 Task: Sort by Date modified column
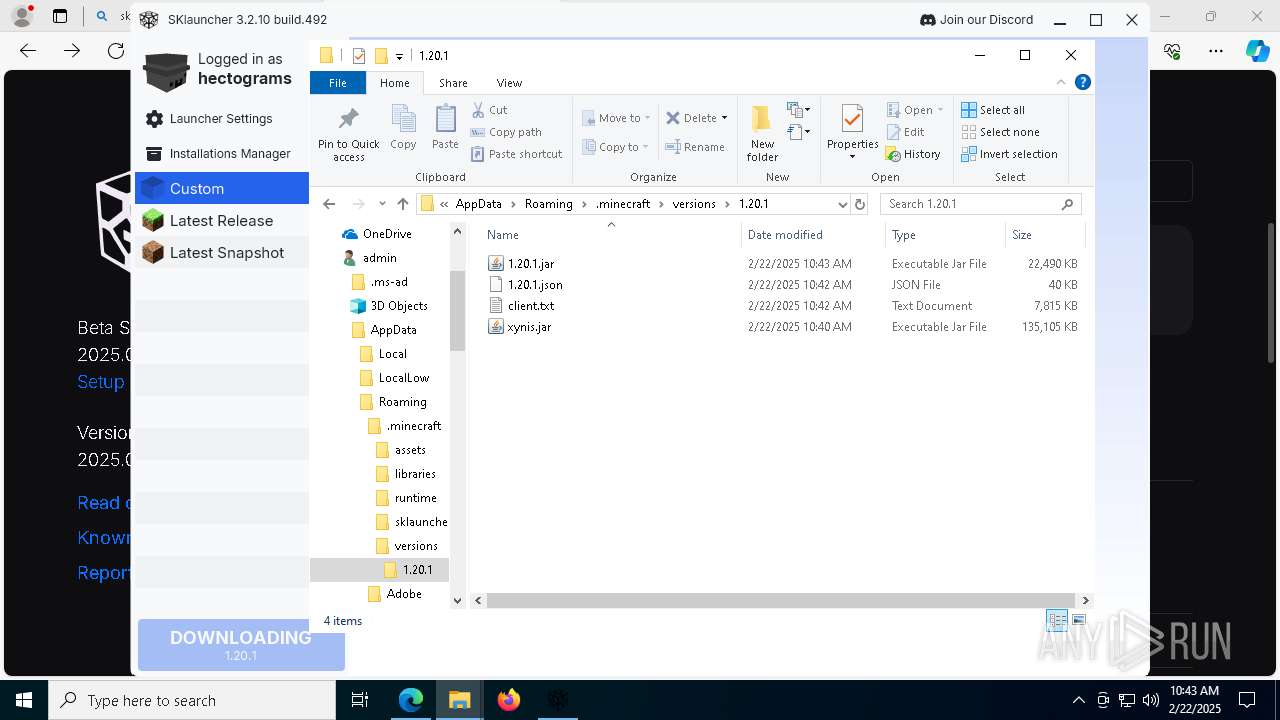(x=813, y=235)
